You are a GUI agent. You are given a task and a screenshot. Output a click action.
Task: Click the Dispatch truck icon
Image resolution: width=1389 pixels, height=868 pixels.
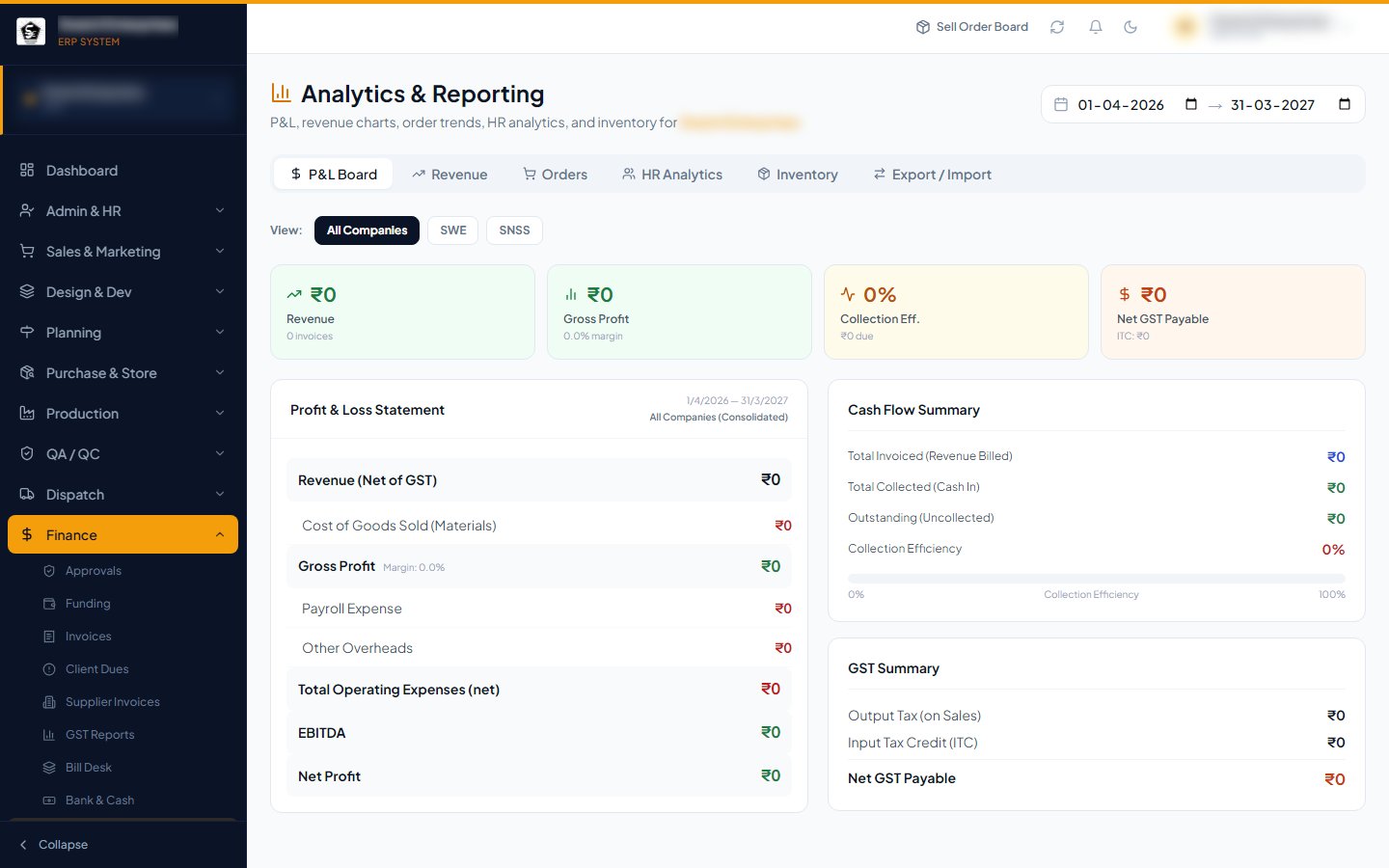(27, 494)
